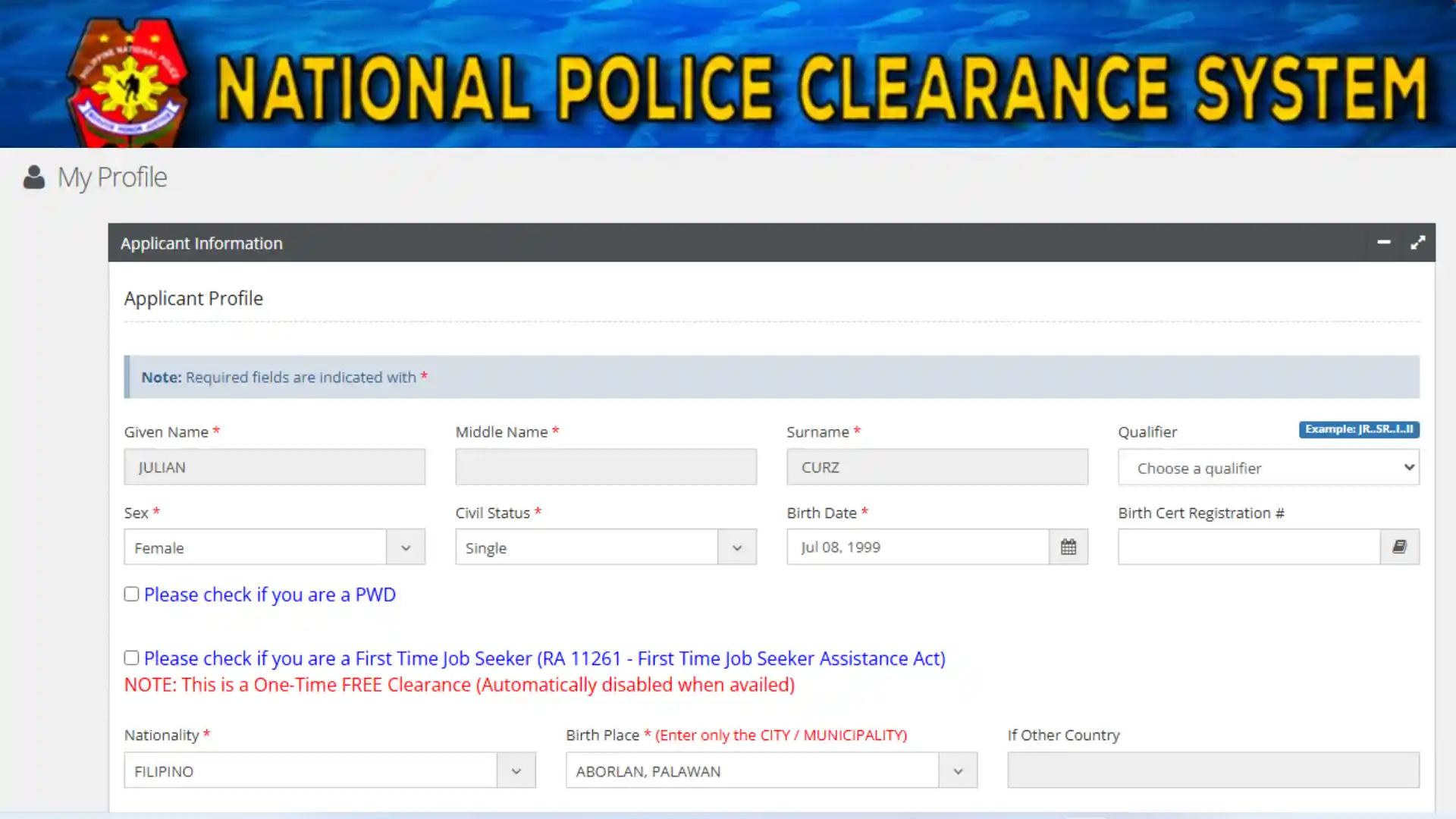Screen dimensions: 1456x819
Task: Click the Middle Name input field
Action: click(x=605, y=466)
